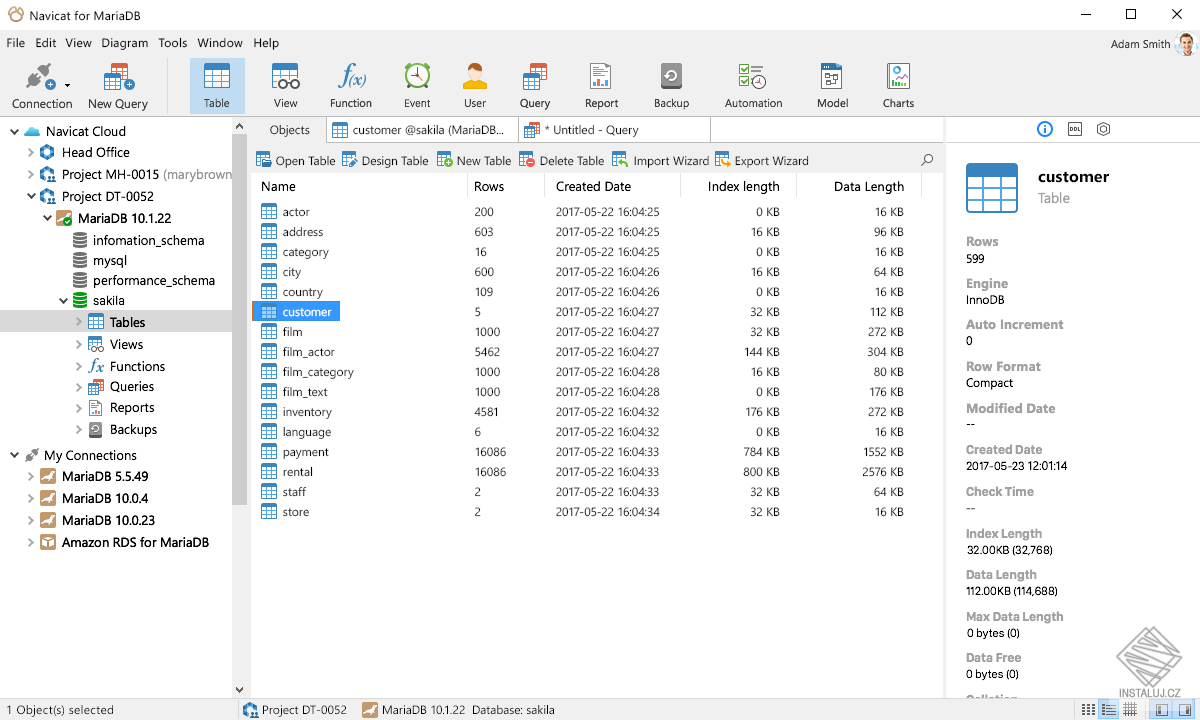
Task: Click the Model toolbar icon
Action: pos(832,78)
